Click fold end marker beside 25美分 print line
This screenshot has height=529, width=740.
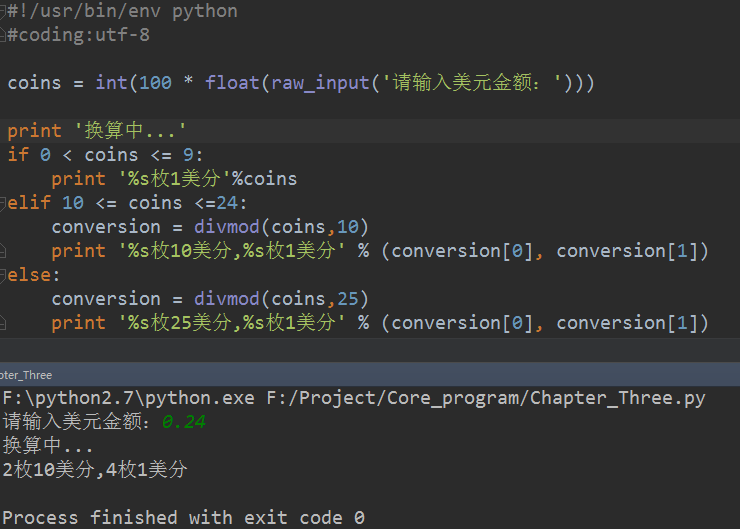[x=3, y=323]
